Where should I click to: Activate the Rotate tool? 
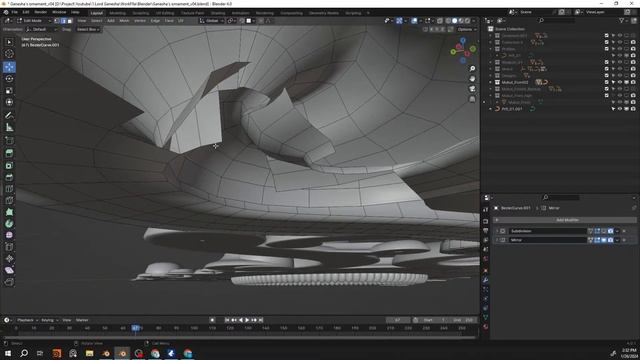pos(9,78)
